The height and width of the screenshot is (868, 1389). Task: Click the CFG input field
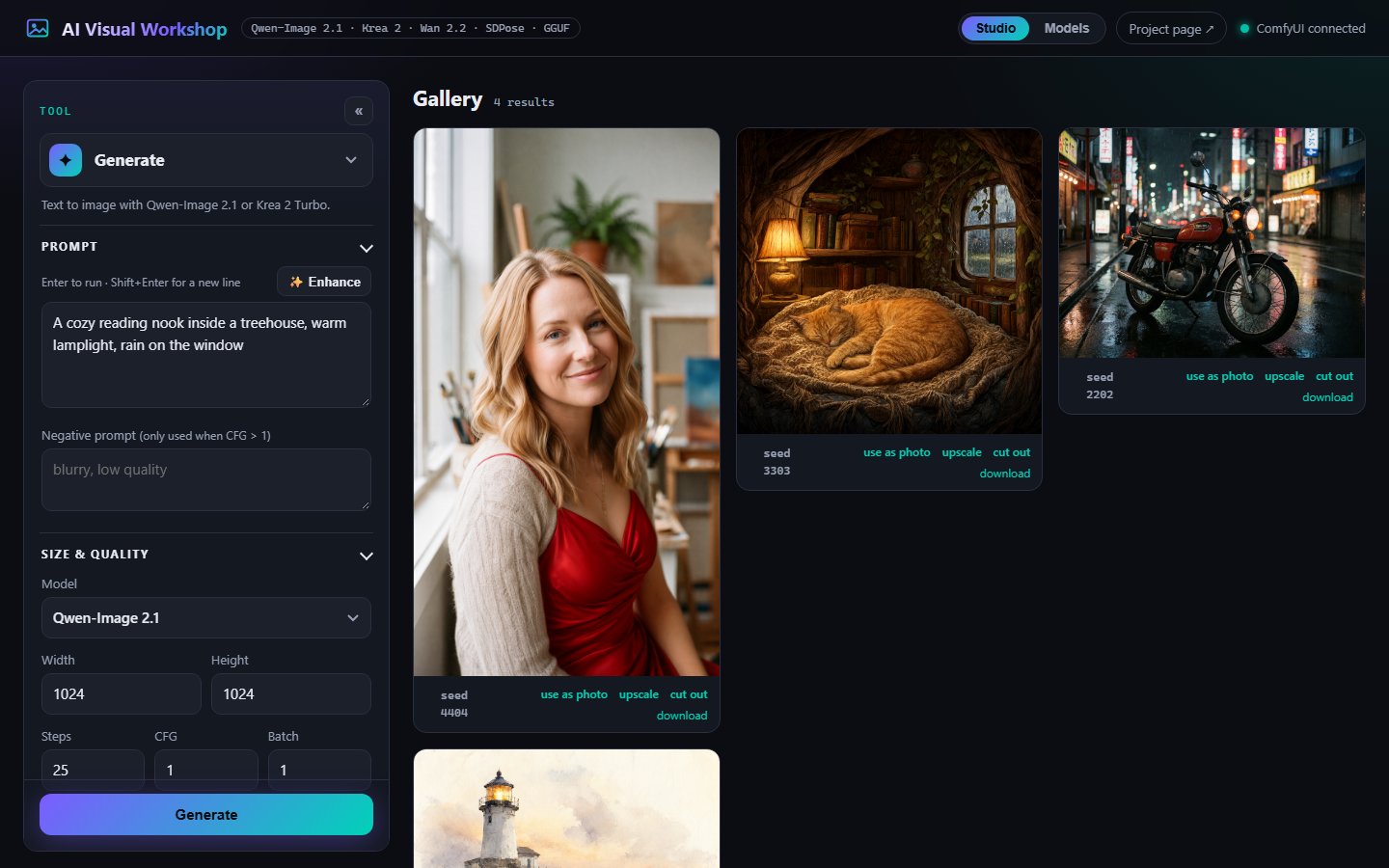pyautogui.click(x=206, y=770)
